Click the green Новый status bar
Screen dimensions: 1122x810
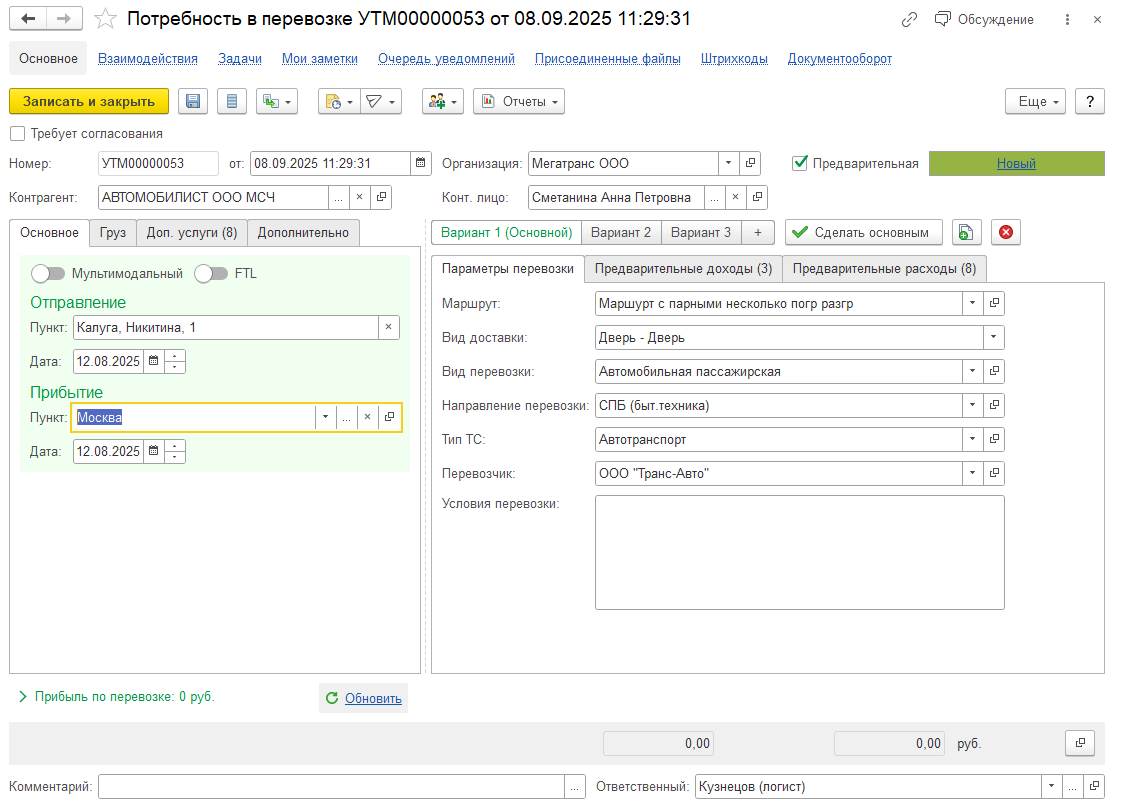(1016, 163)
